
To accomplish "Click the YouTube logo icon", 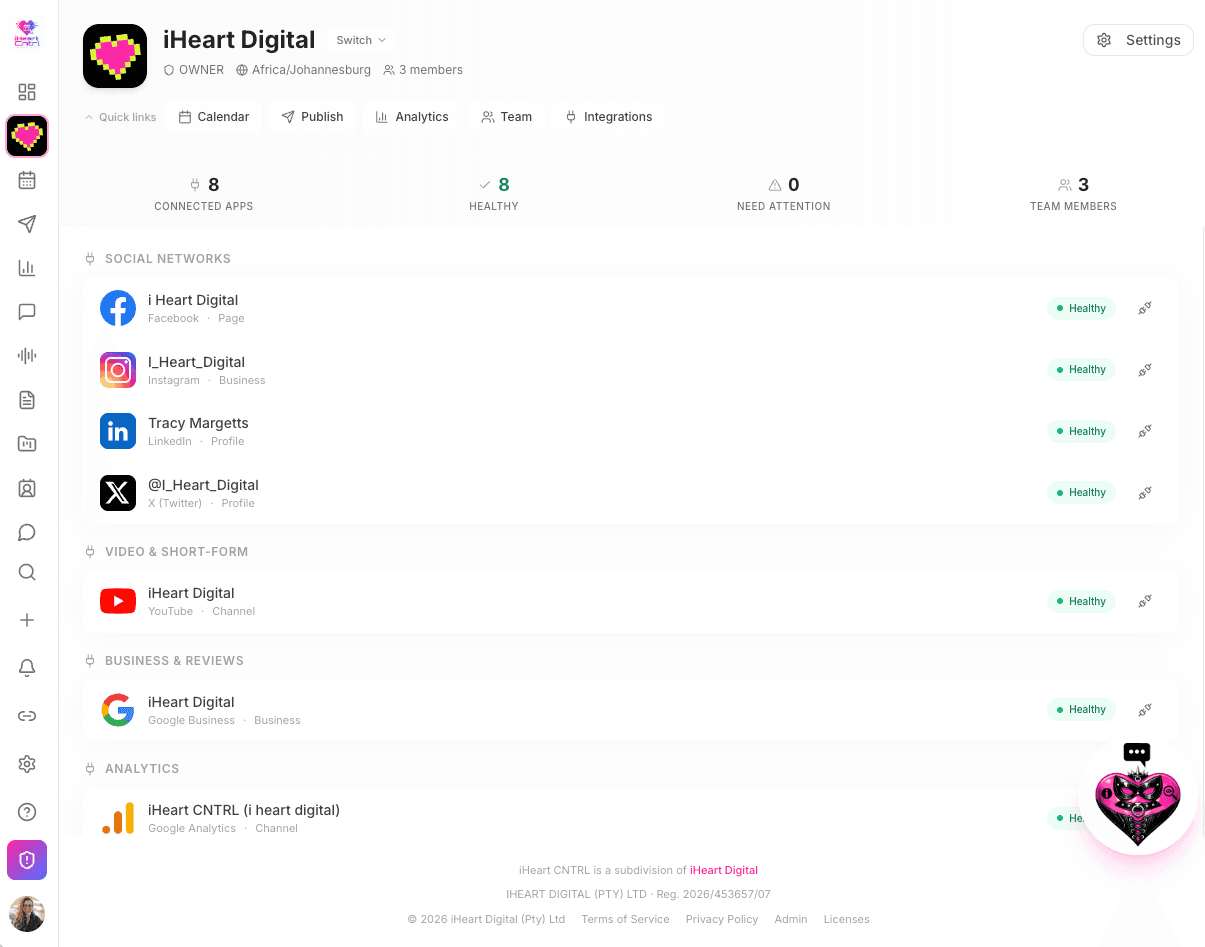I will (118, 601).
